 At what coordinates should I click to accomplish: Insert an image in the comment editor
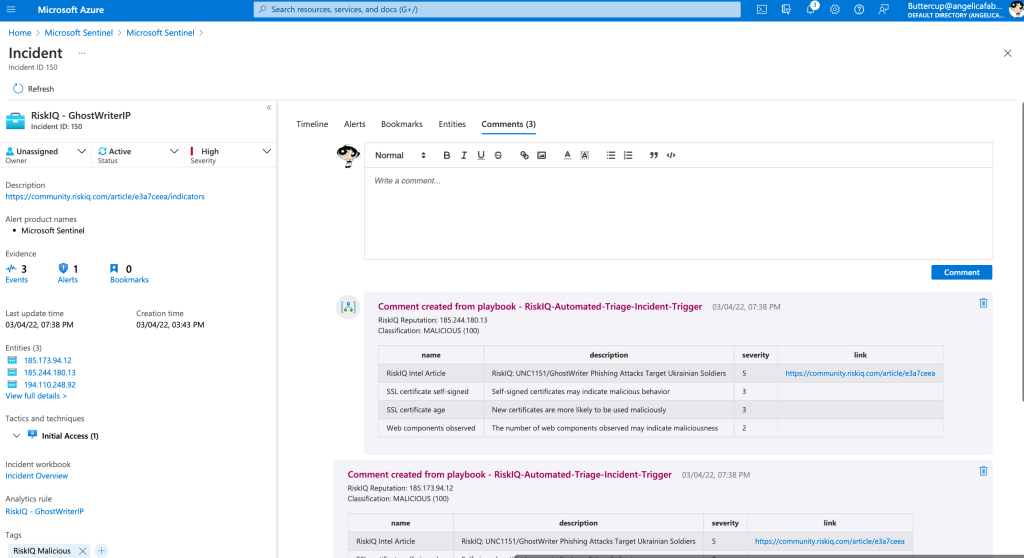[541, 155]
